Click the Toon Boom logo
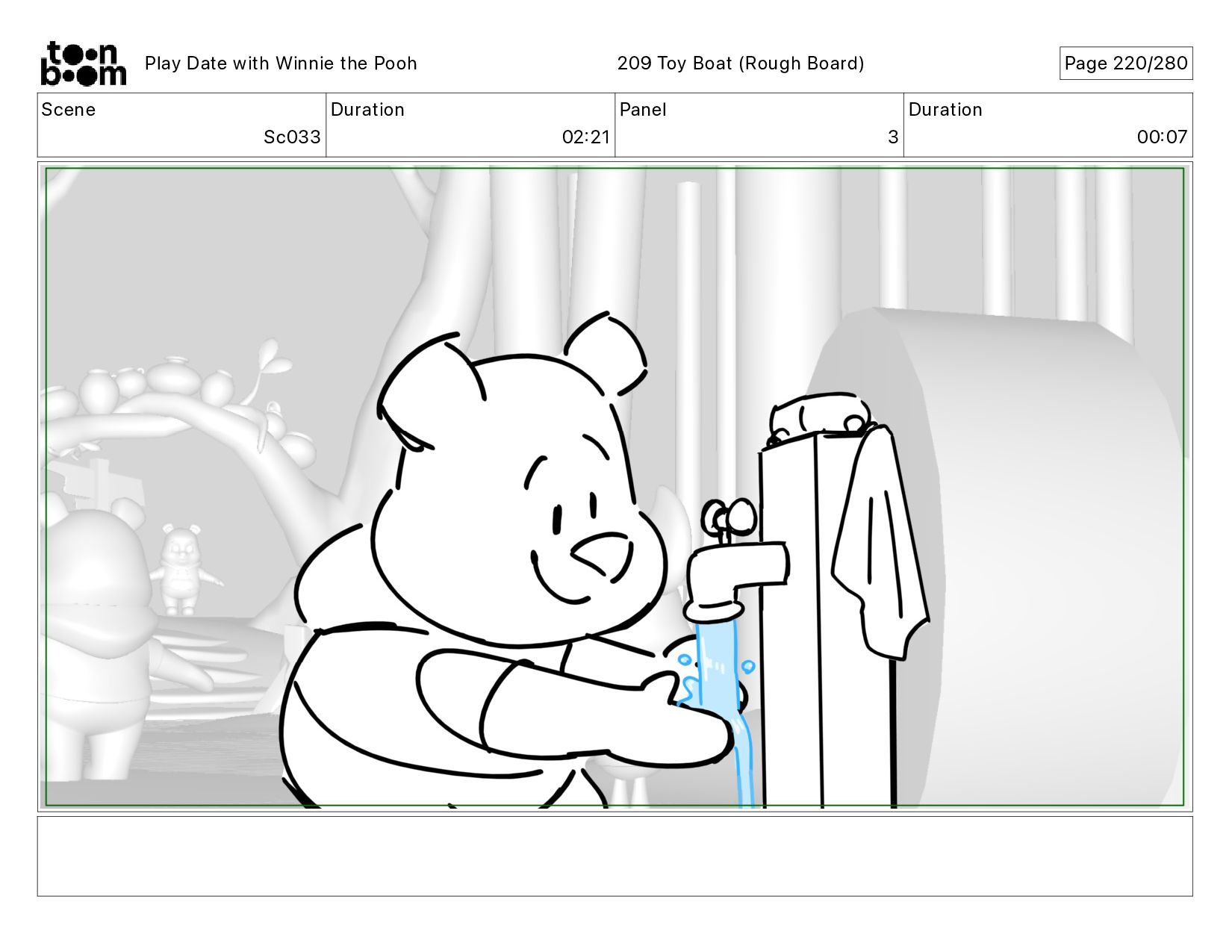This screenshot has height=952, width=1232. pos(83,63)
